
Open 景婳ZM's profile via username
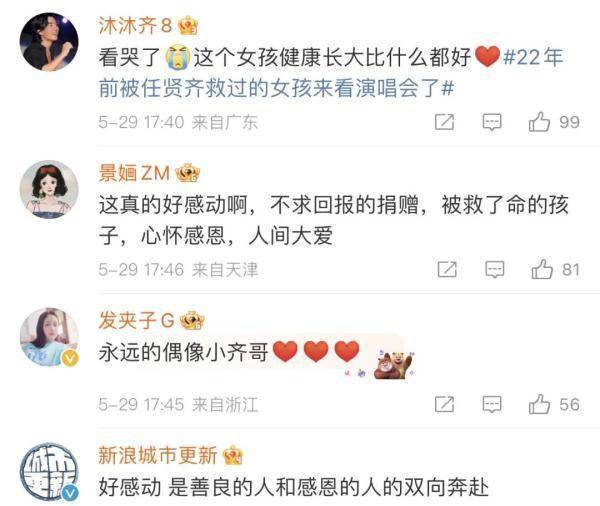click(134, 173)
